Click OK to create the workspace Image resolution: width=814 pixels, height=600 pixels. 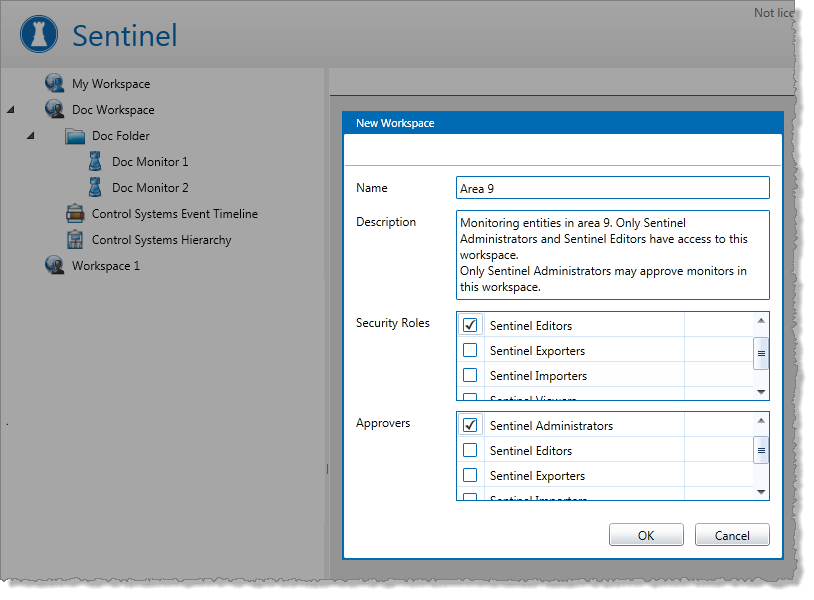(x=646, y=535)
